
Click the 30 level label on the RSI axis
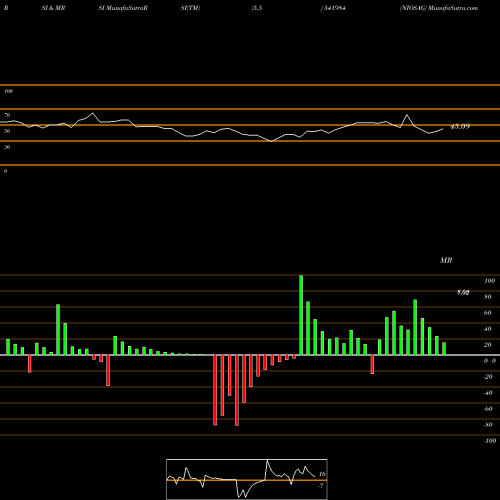pyautogui.click(x=7, y=147)
